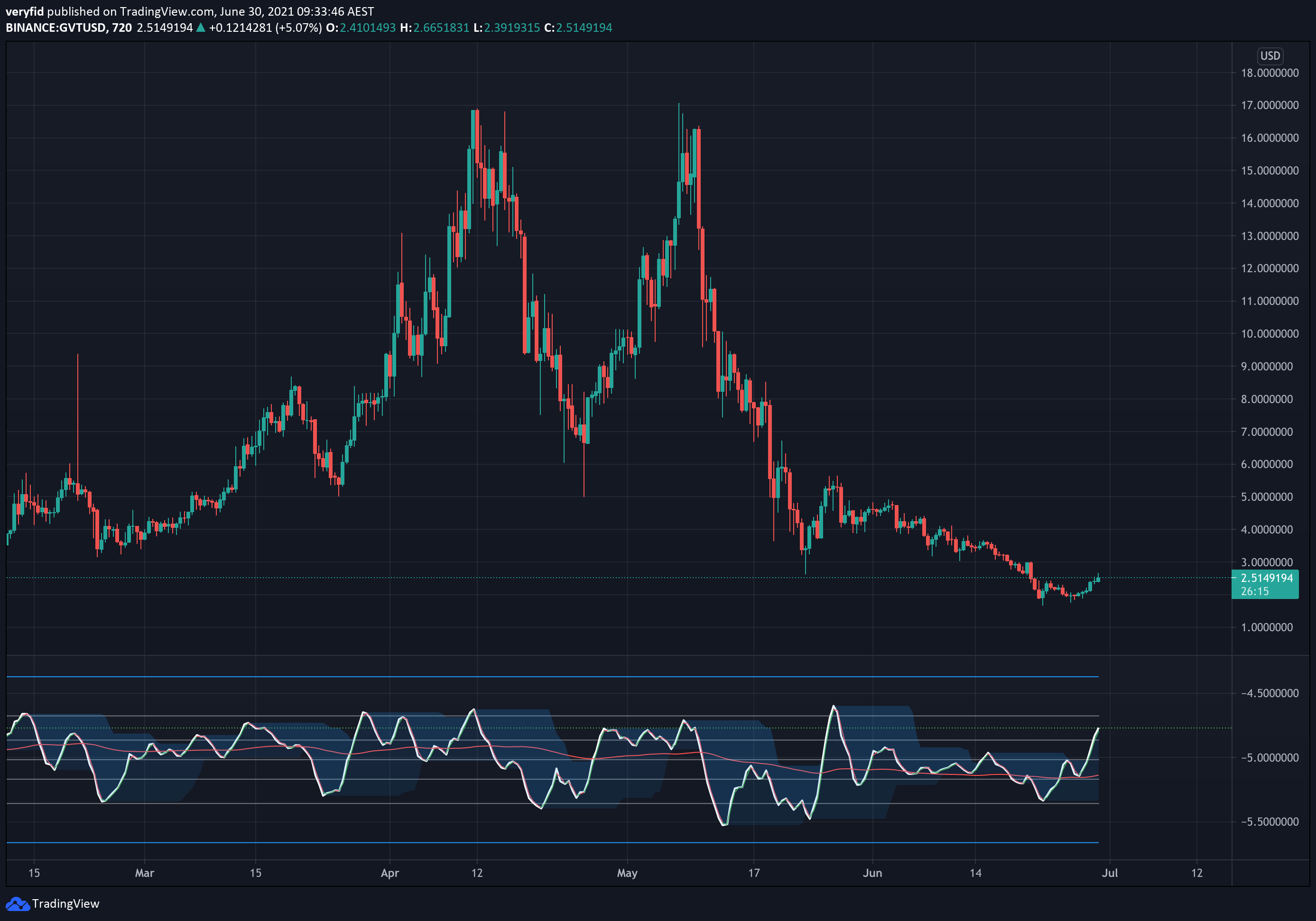Select the USD currency label

click(1270, 55)
